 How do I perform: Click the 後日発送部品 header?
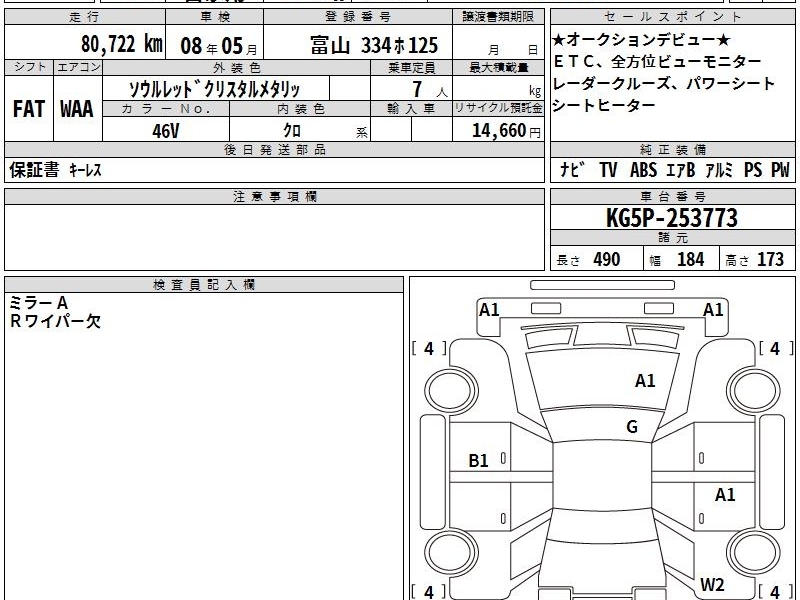tap(274, 149)
